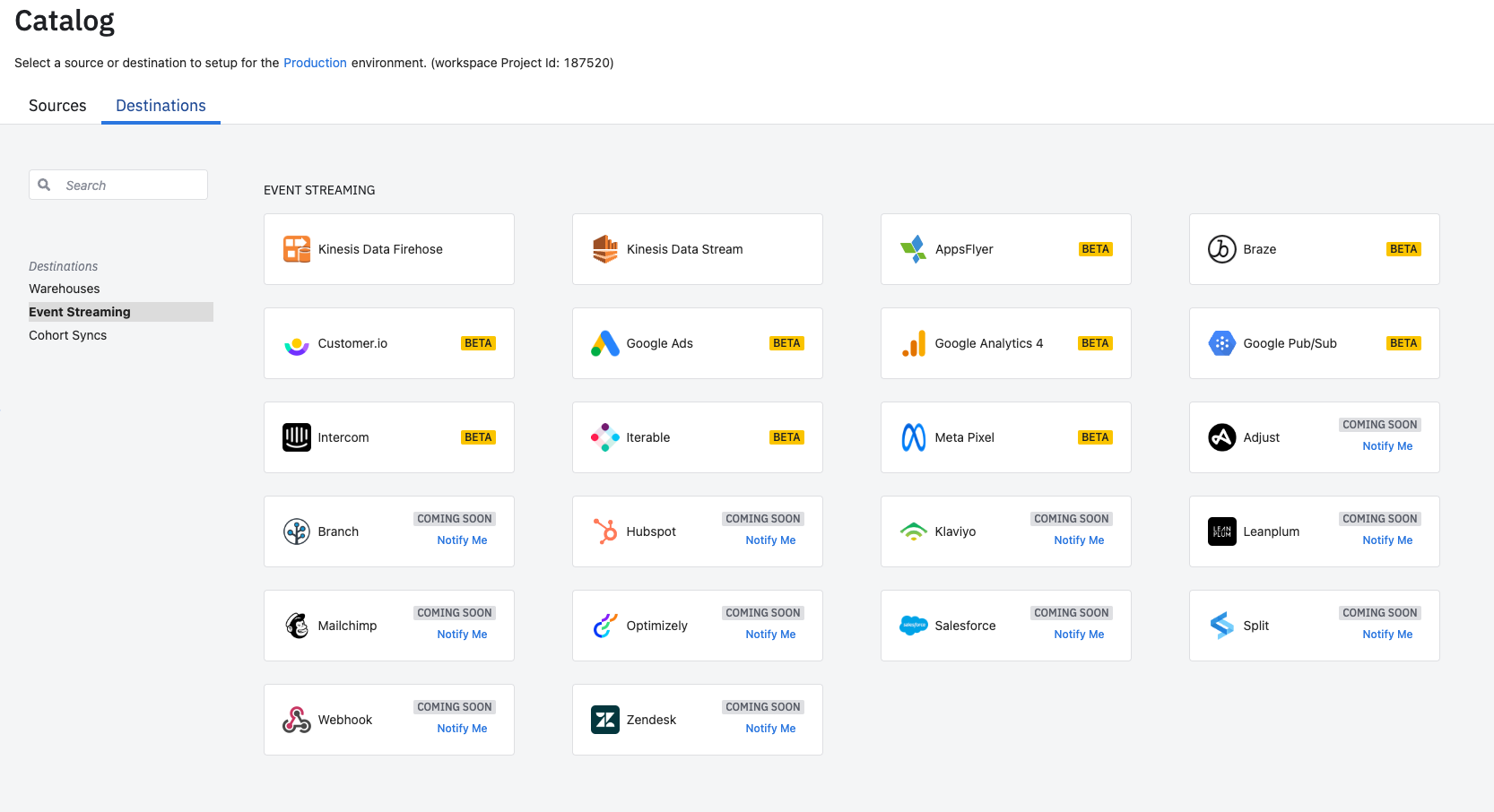Click Notify Me for Optimizely

[770, 635]
